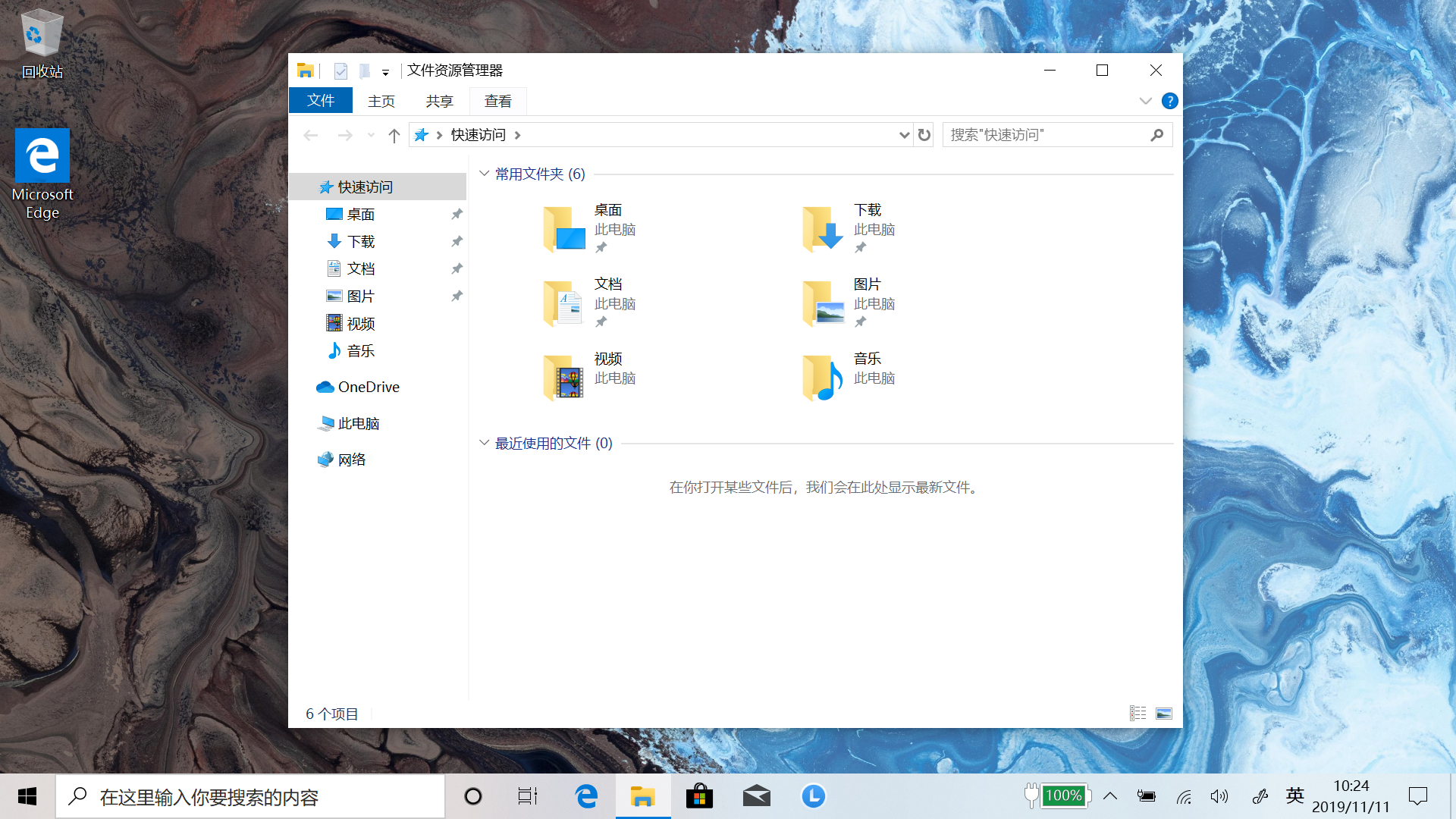Click the refresh icon beside the address bar

(x=924, y=134)
